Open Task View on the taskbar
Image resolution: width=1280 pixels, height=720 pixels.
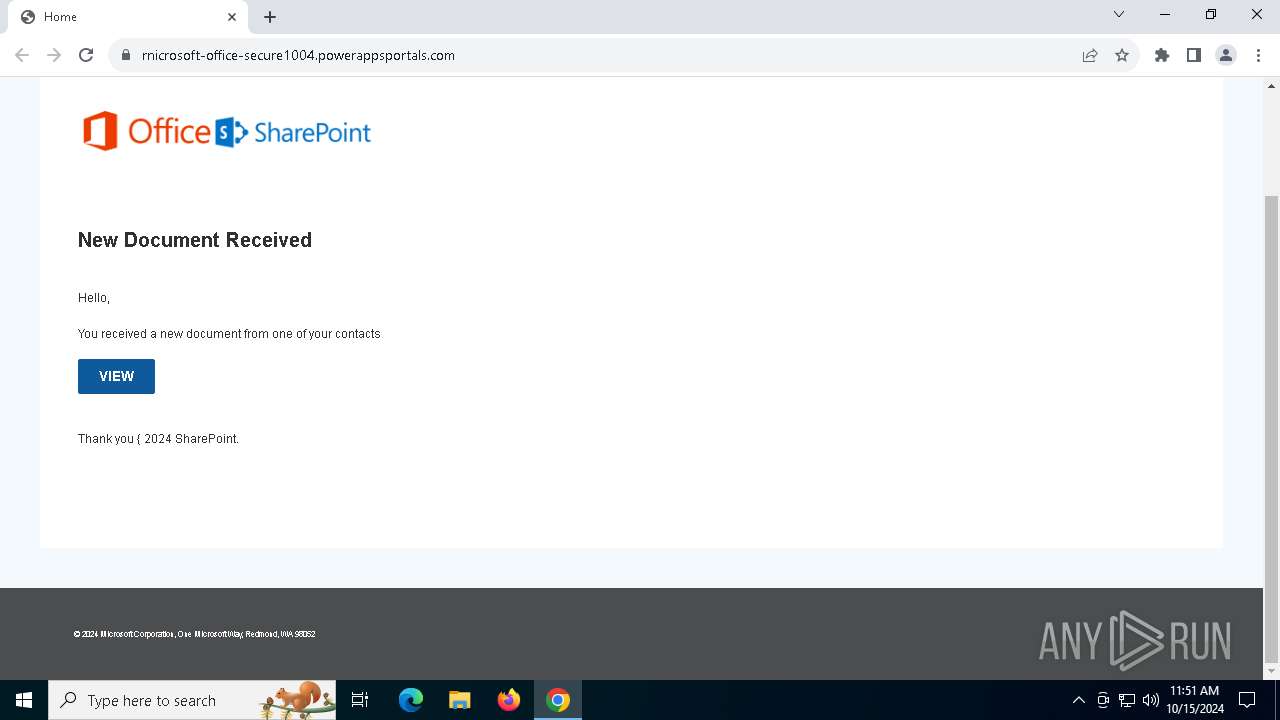pos(360,700)
